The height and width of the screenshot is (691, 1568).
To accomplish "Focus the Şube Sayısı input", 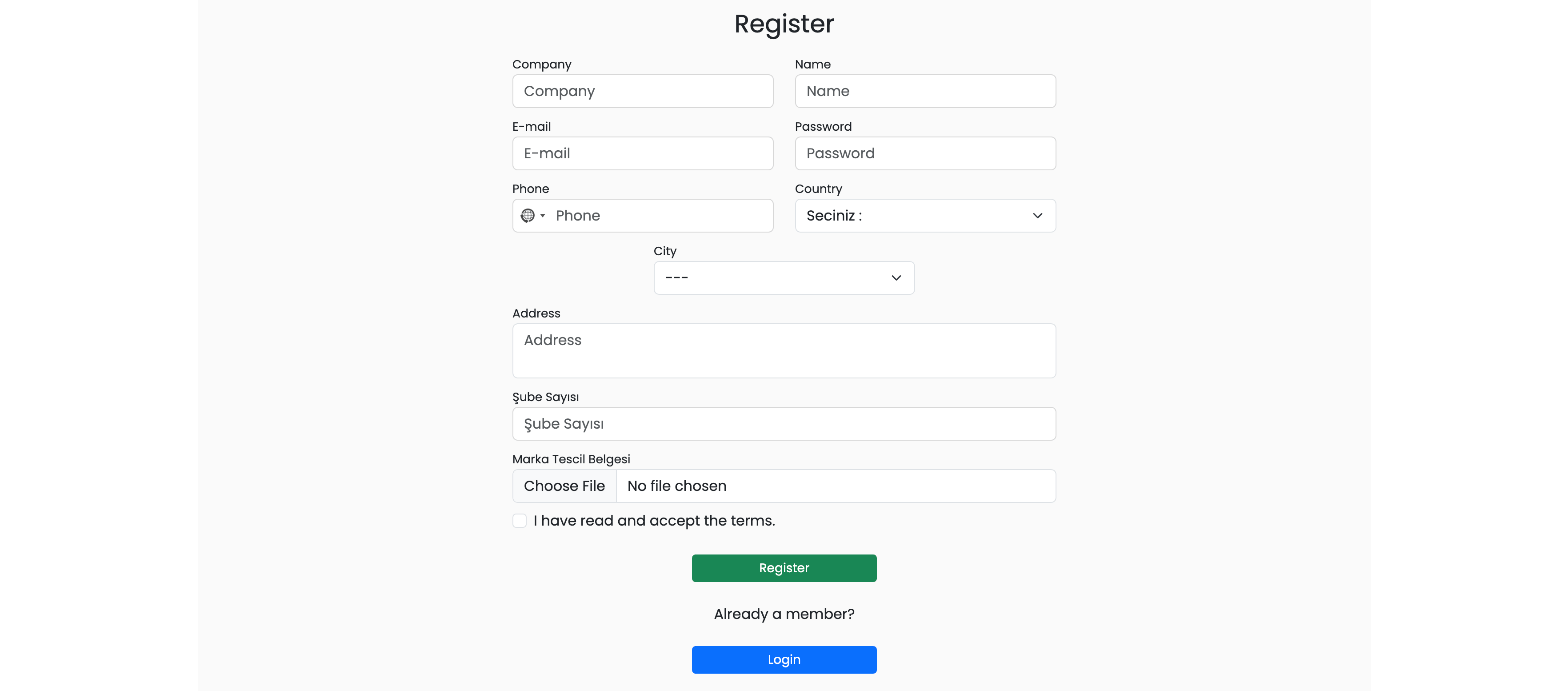I will pyautogui.click(x=784, y=424).
